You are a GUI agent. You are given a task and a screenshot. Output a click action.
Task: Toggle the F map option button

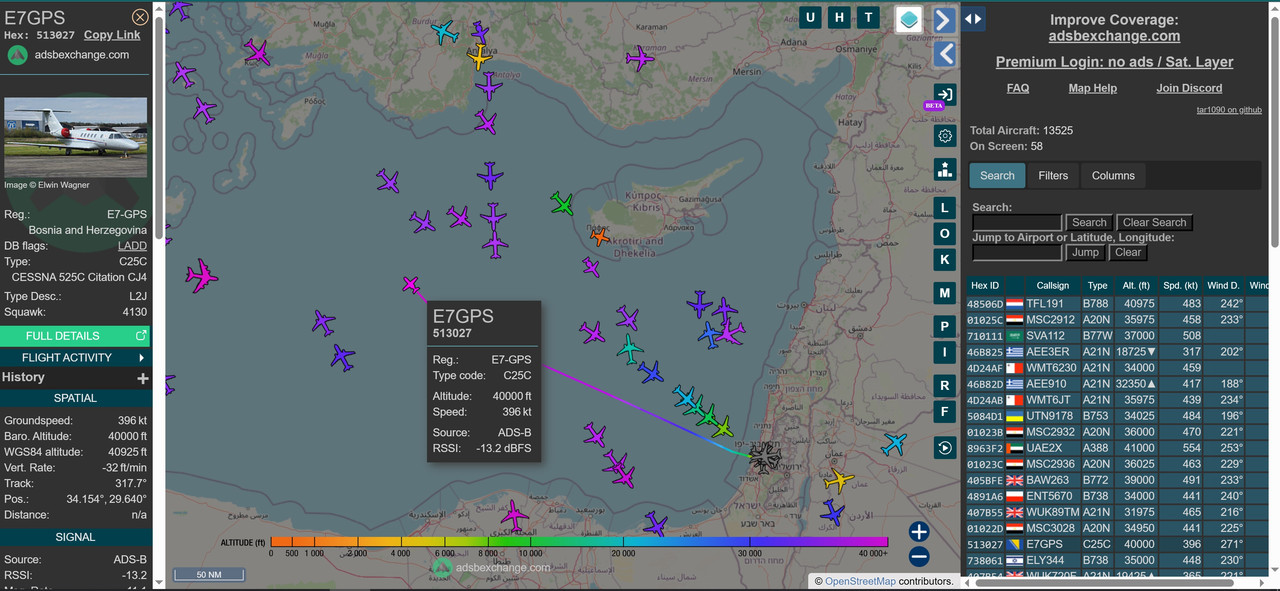944,411
